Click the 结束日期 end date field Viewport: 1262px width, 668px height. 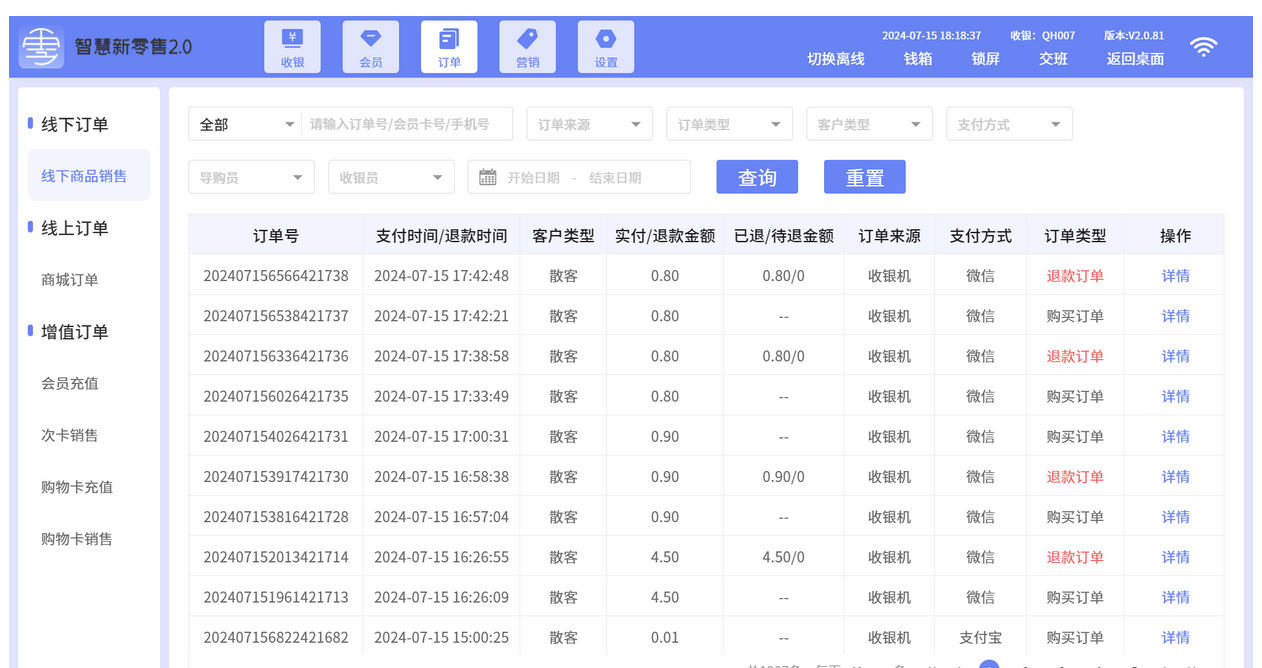click(615, 178)
